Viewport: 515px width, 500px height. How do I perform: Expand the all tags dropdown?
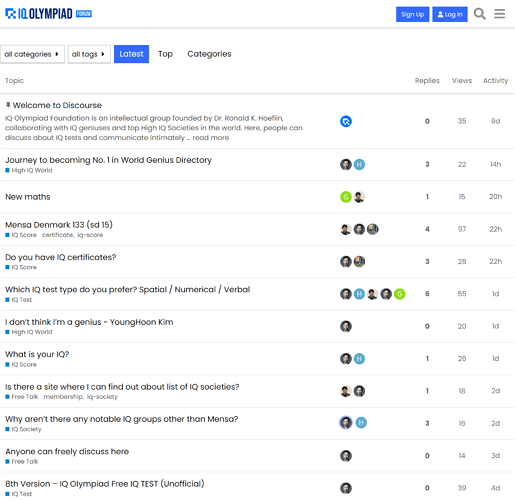(89, 54)
